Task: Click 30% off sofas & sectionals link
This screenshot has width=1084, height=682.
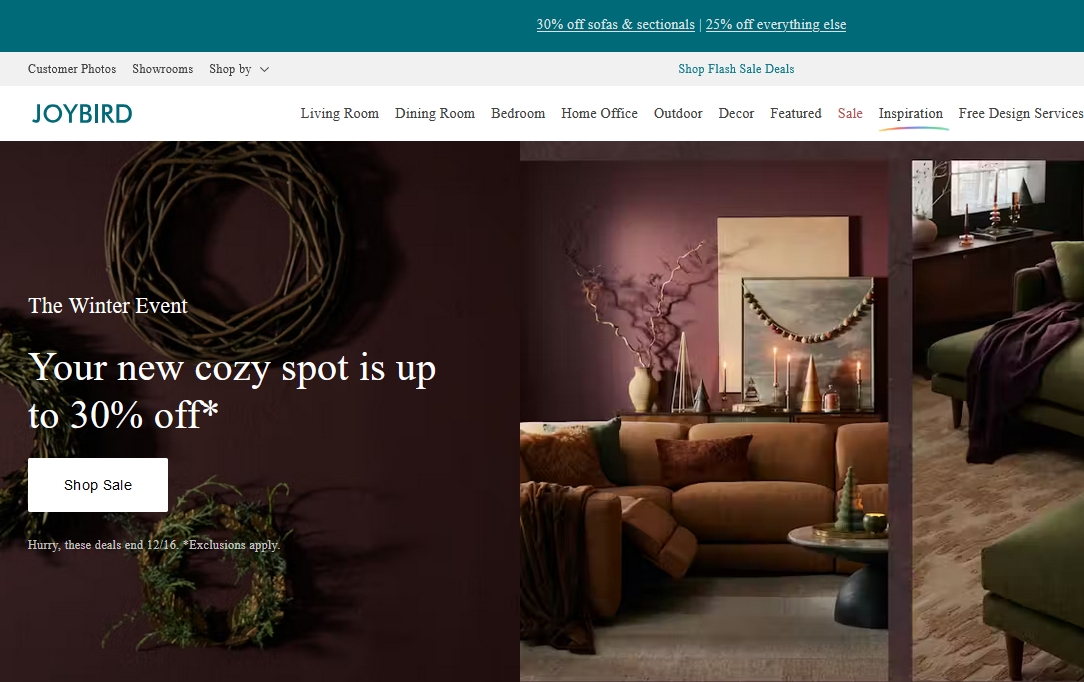Action: [x=615, y=24]
